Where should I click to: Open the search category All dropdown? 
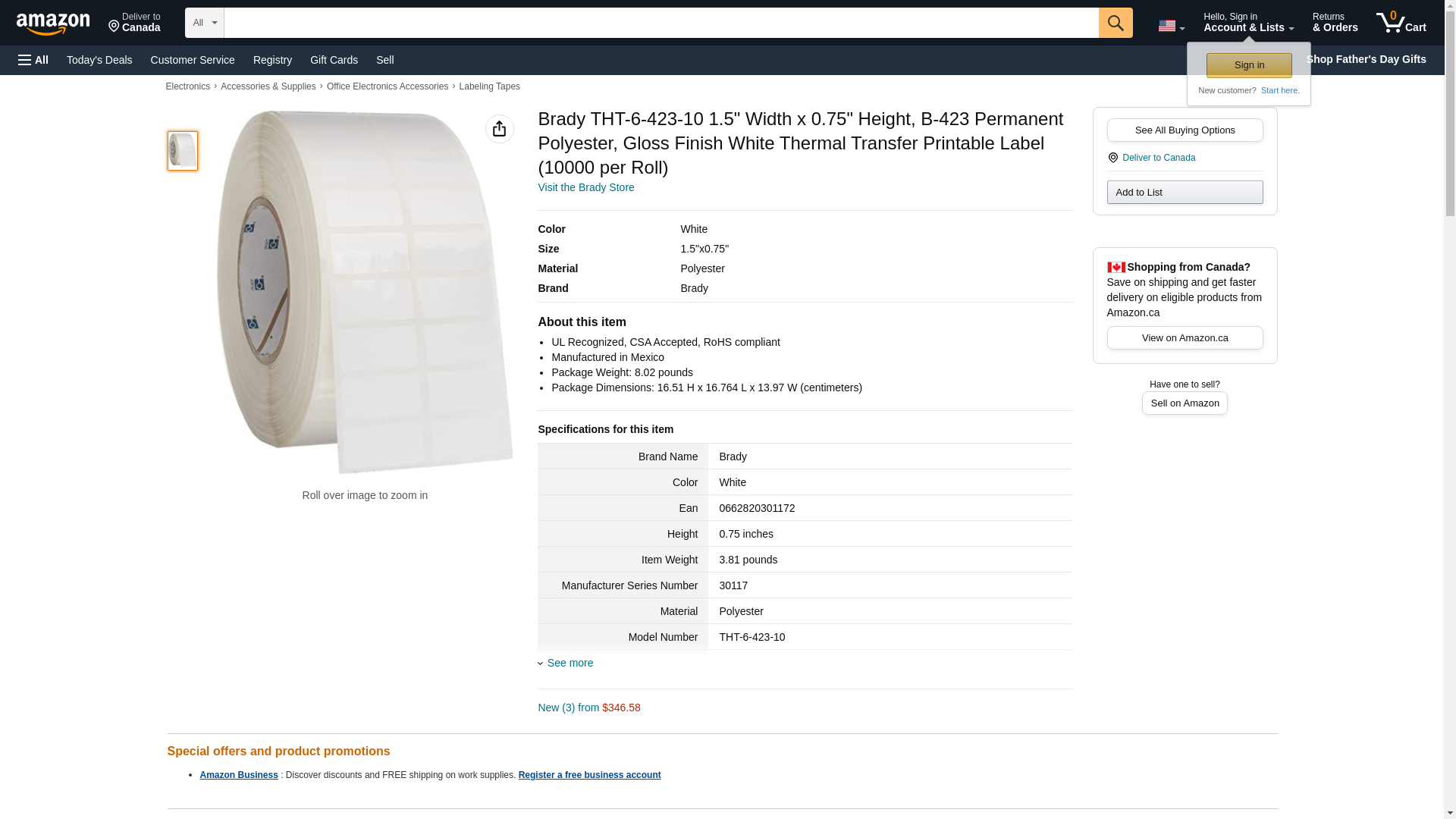(204, 23)
